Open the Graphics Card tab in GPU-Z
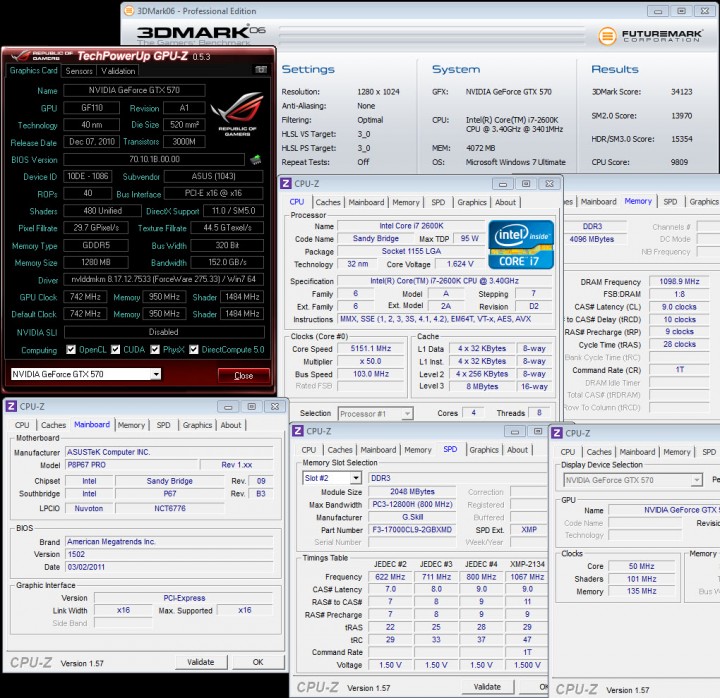The height and width of the screenshot is (698, 720). (33, 70)
